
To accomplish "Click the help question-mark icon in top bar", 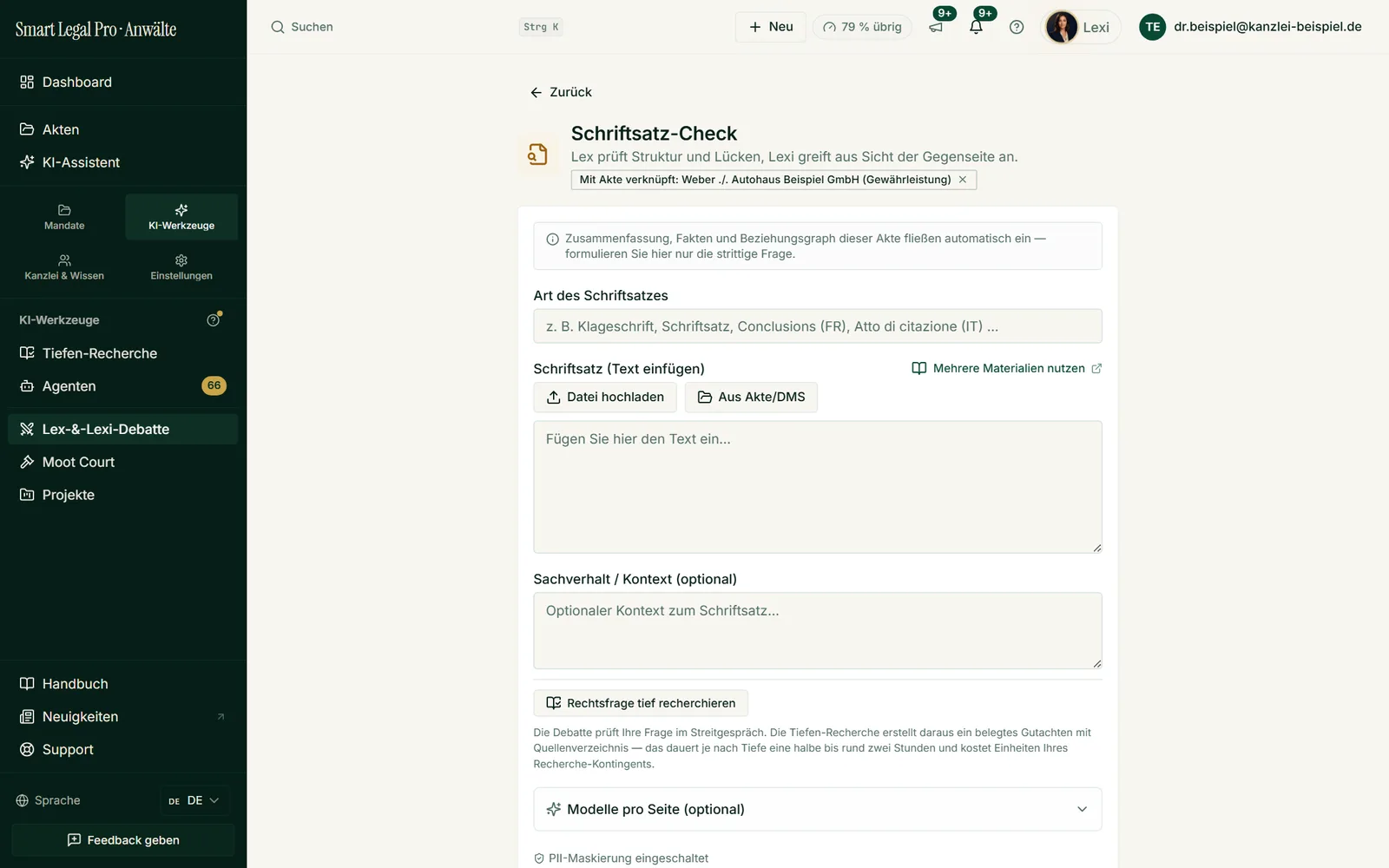I will click(x=1017, y=27).
